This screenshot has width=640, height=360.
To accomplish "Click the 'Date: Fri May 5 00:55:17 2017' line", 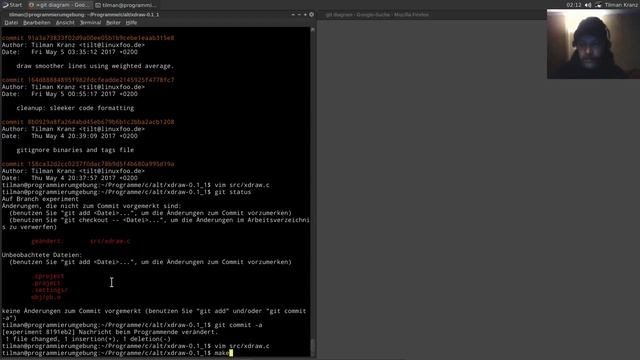I will 70,94.
